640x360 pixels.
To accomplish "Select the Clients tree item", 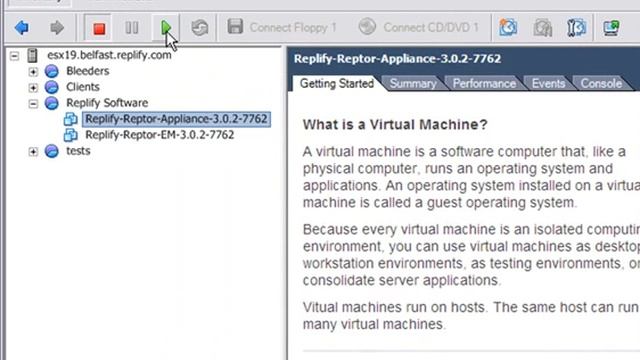I will pos(83,87).
